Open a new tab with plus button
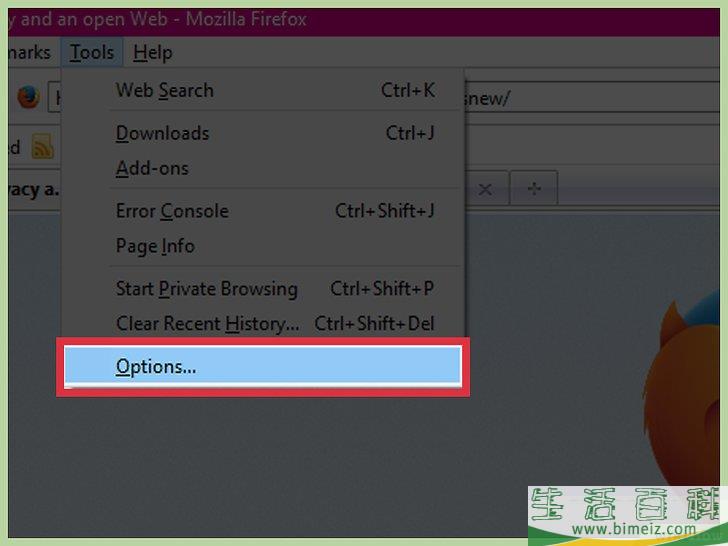This screenshot has height=546, width=728. (x=534, y=188)
